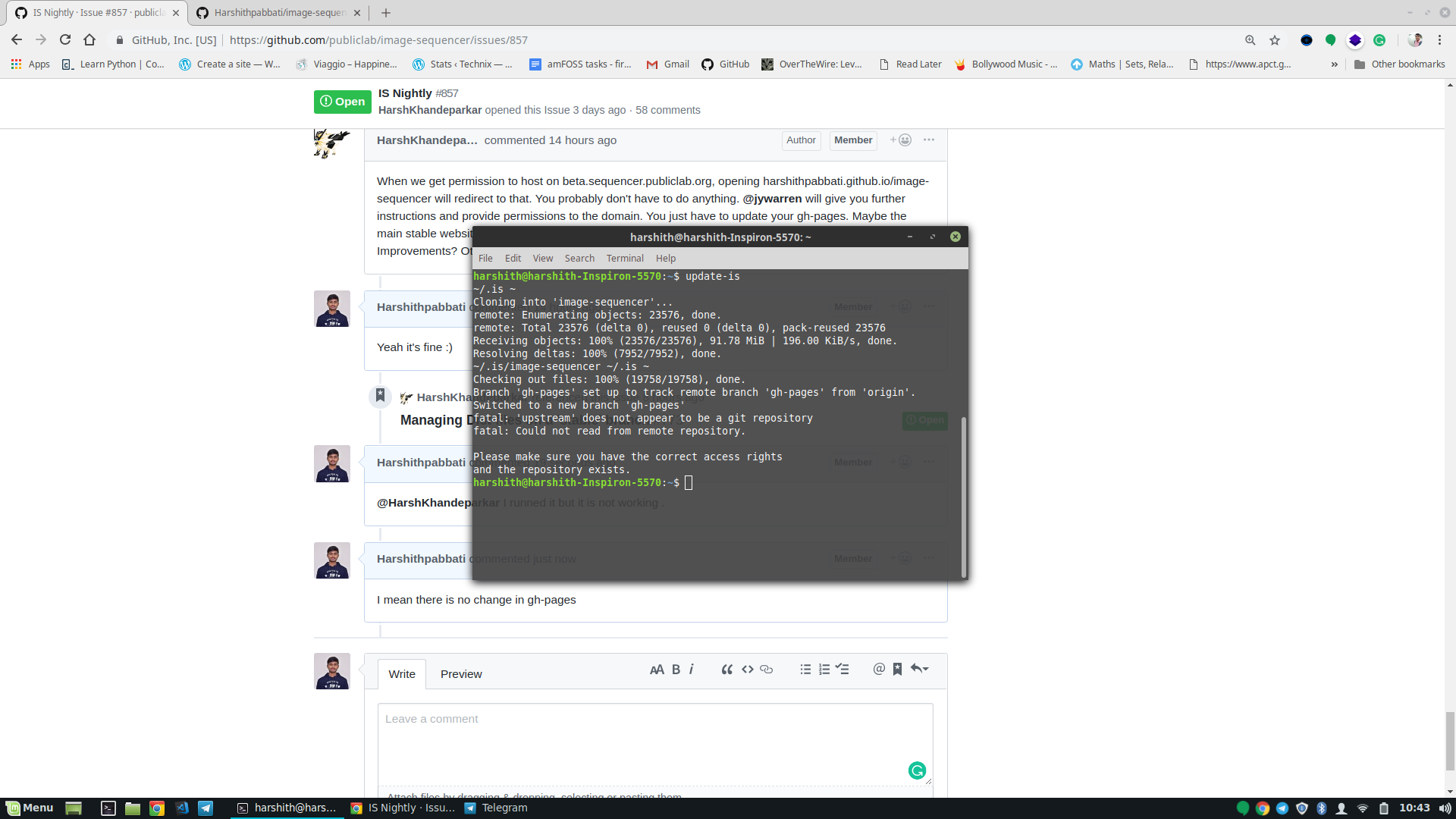
Task: Open the Read Later bookmark
Action: pos(910,64)
